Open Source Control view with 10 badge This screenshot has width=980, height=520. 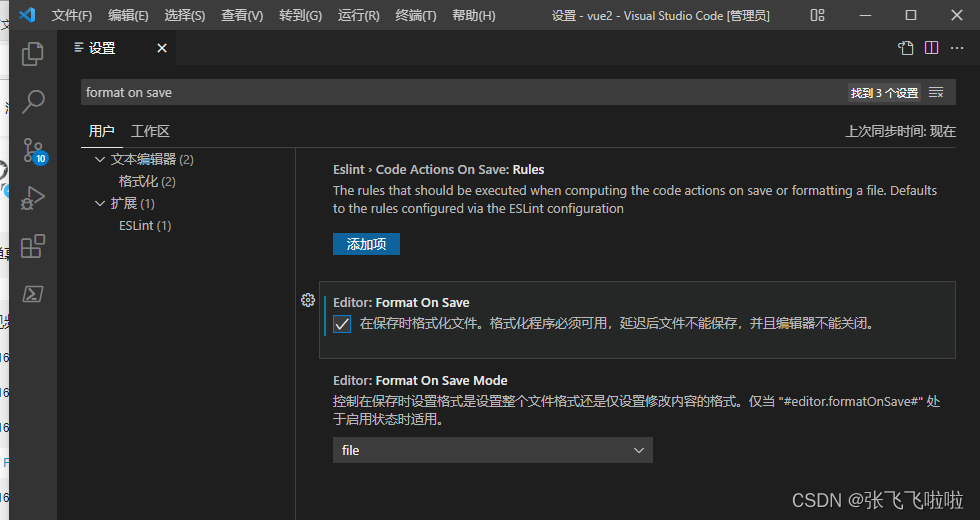pyautogui.click(x=34, y=151)
